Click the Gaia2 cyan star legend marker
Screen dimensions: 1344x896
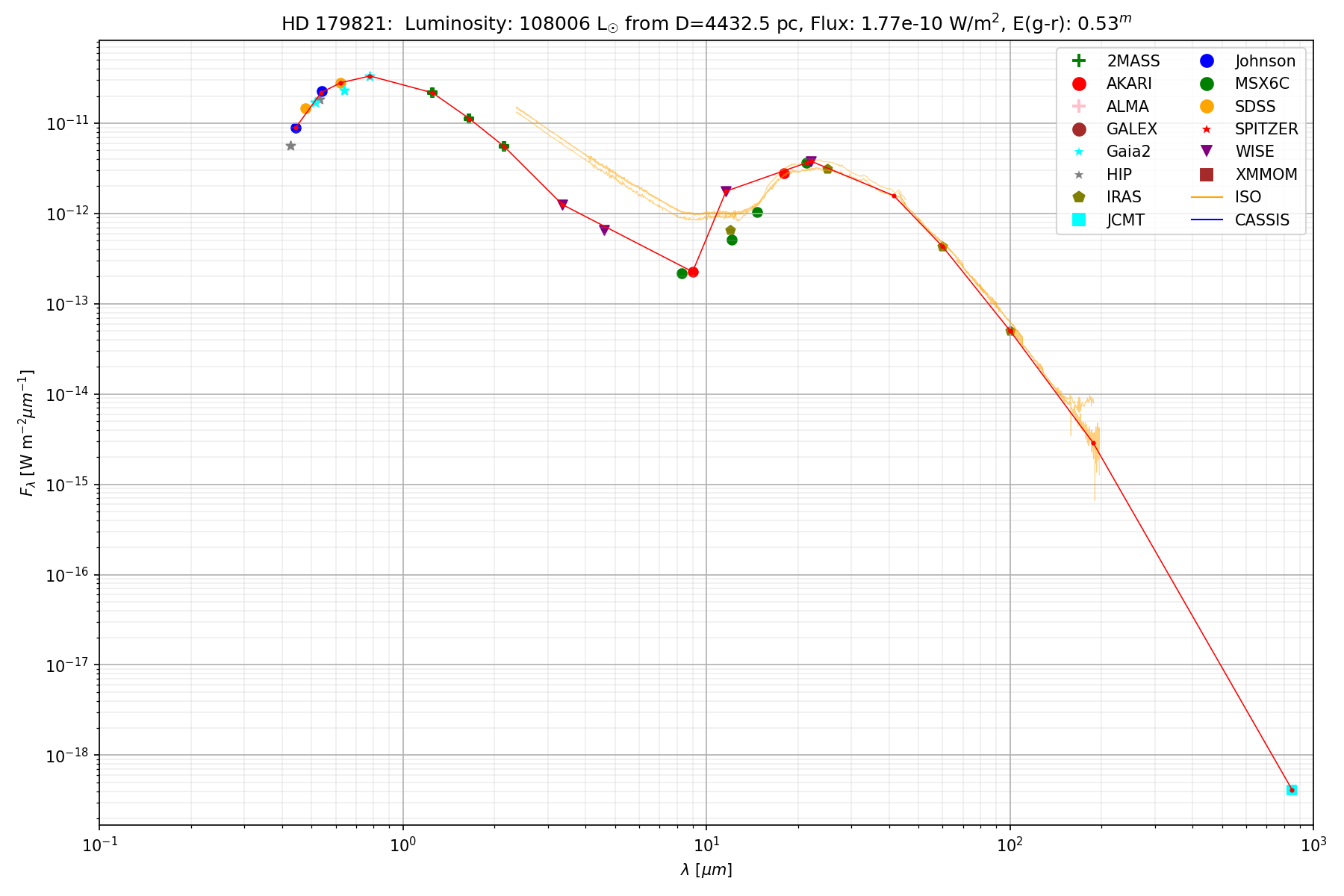pos(1079,152)
